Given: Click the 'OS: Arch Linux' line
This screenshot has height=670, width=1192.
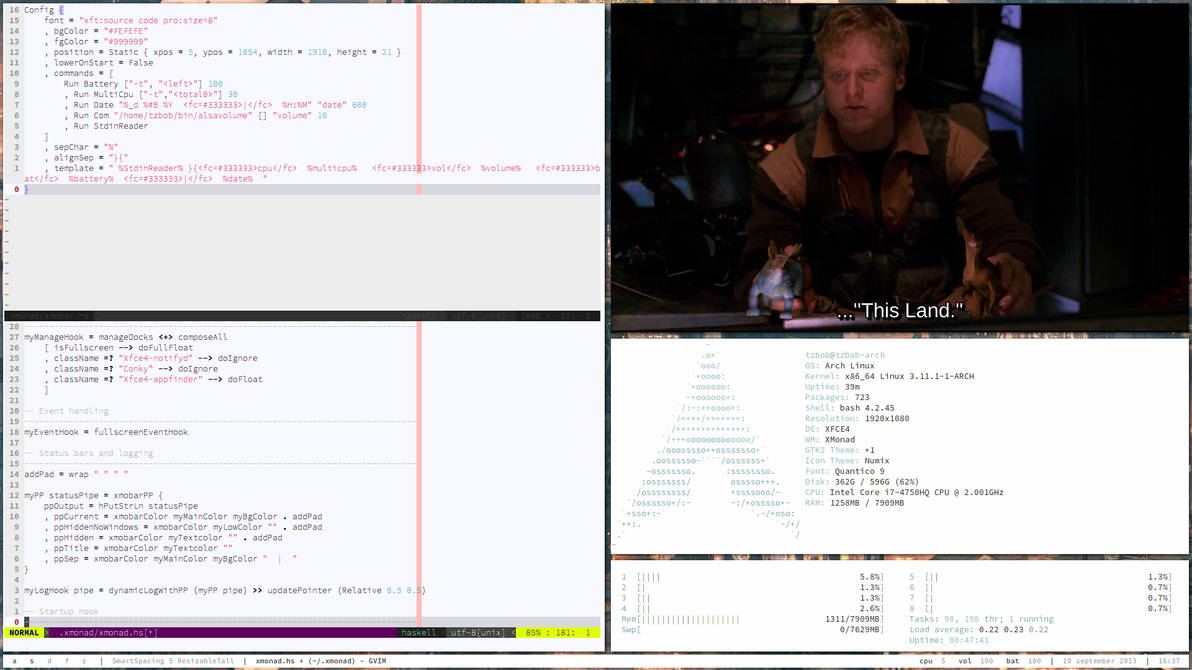Looking at the screenshot, I should (840, 366).
